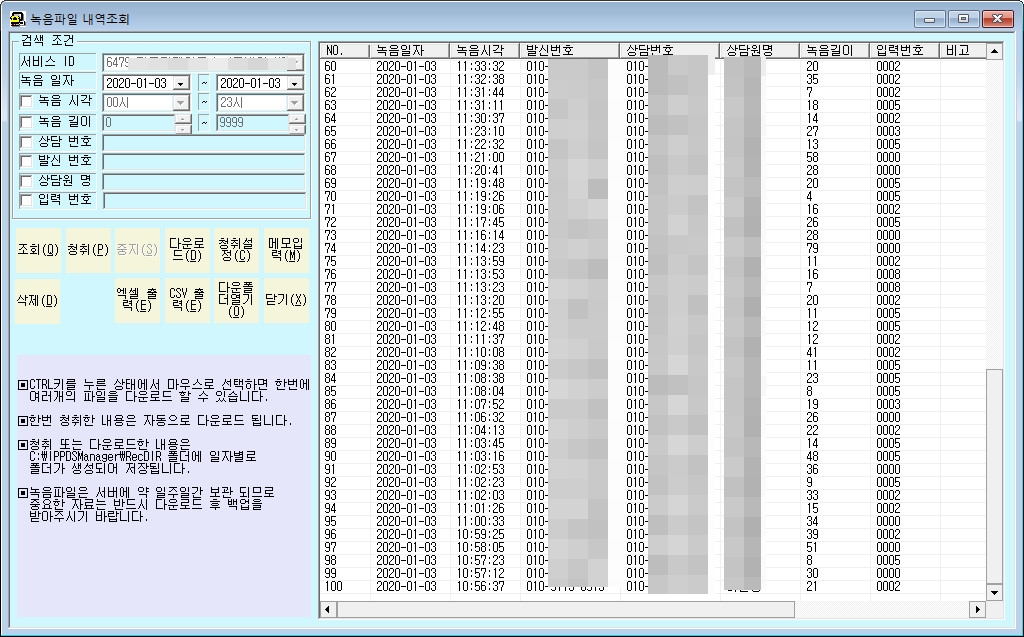The width and height of the screenshot is (1024, 637).
Task: Click inside the 상담 번호 input field
Action: (x=204, y=143)
